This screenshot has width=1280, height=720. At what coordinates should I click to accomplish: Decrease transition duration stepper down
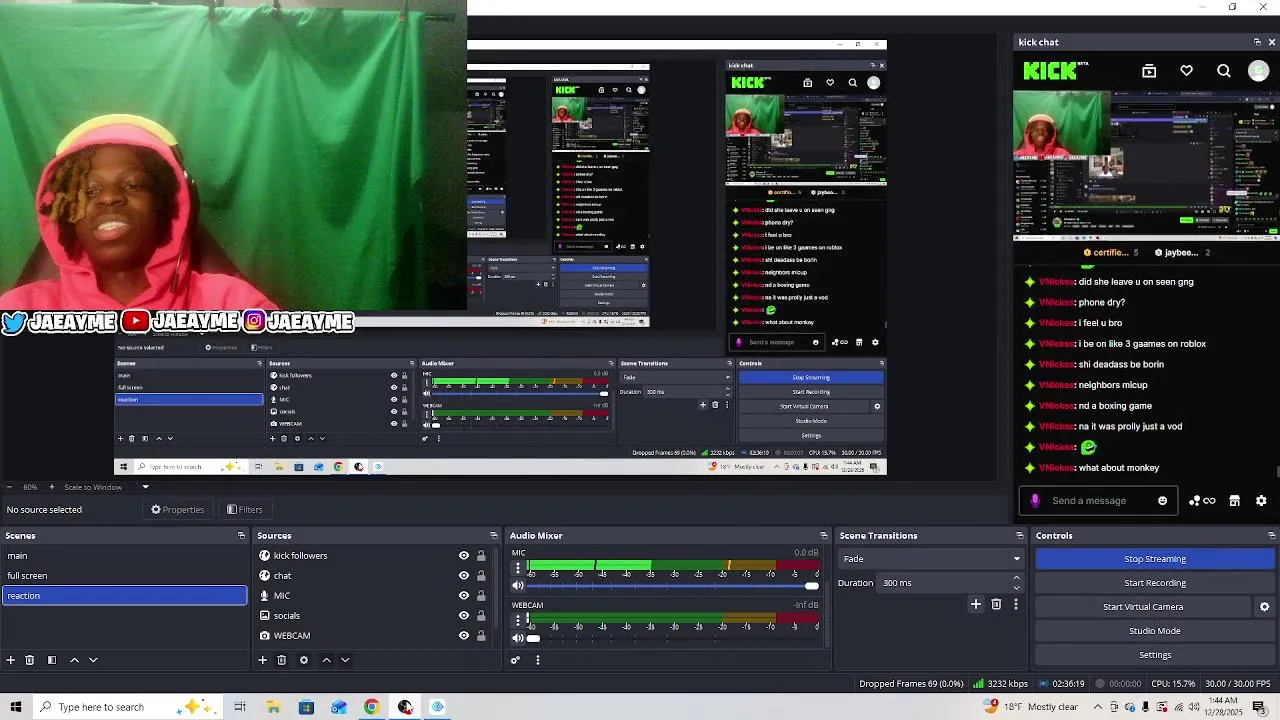point(1017,588)
